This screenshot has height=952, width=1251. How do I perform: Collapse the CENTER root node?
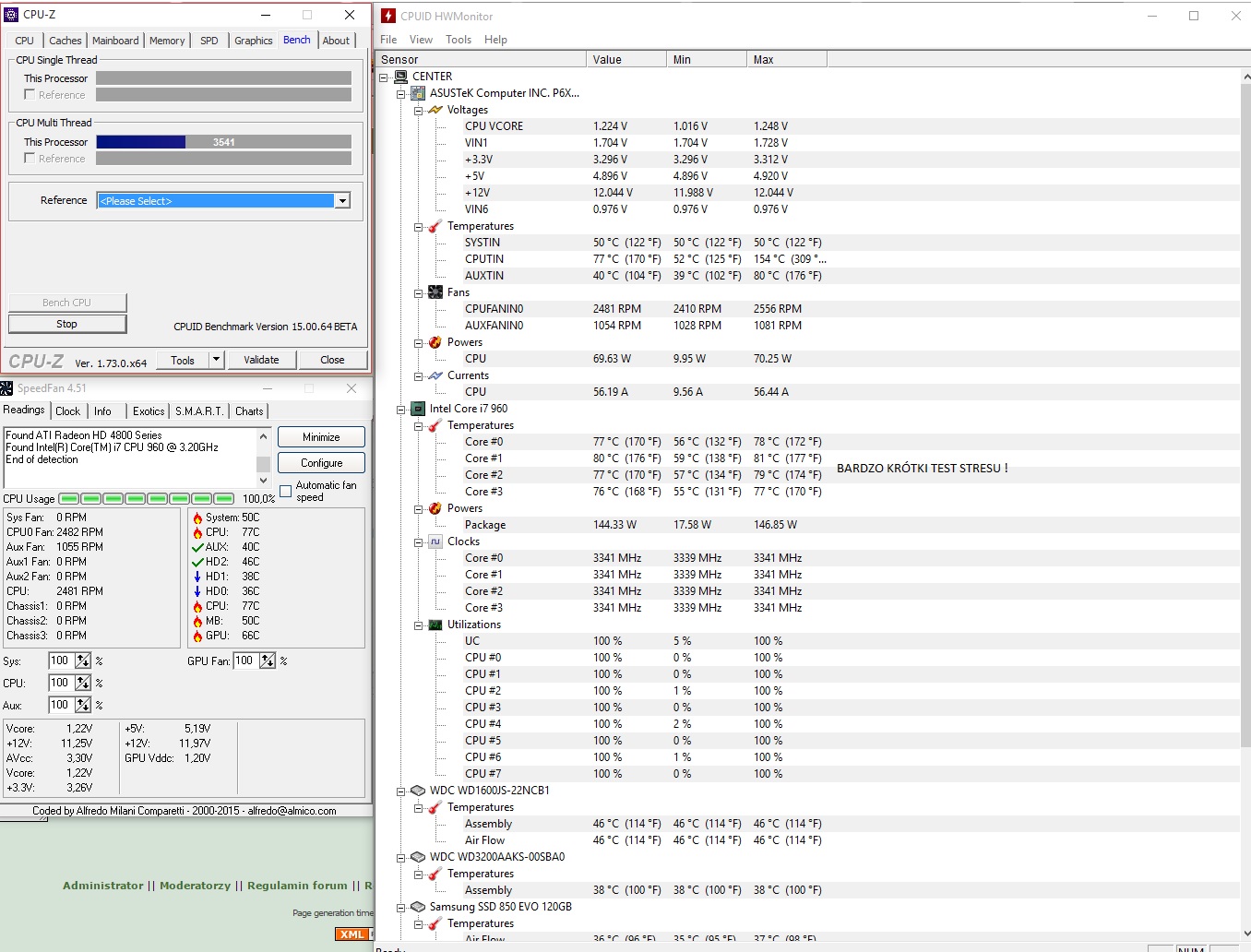tap(384, 77)
